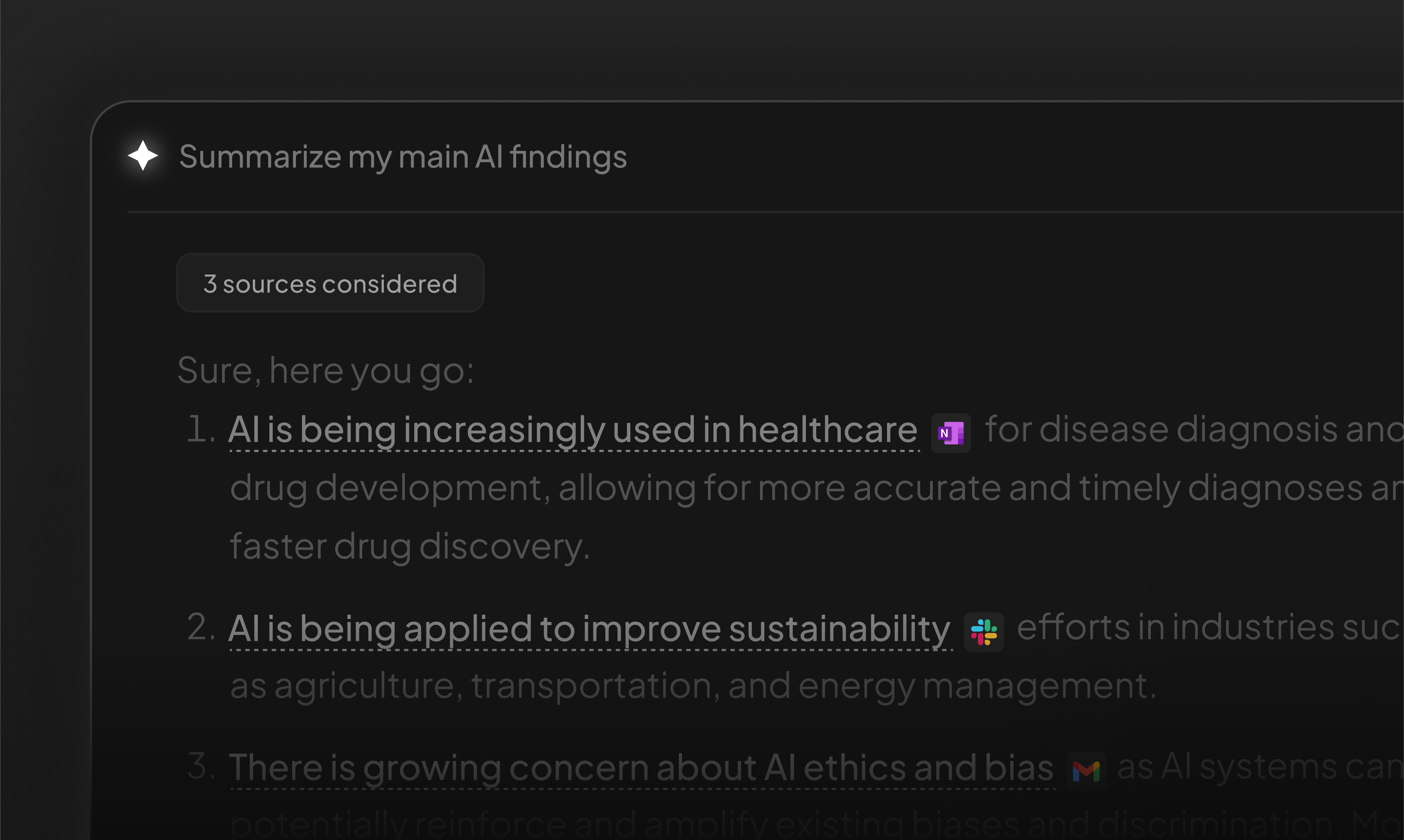Screen dimensions: 1404x840
Task: Click the "faster drug discovery." text
Action: [x=410, y=547]
